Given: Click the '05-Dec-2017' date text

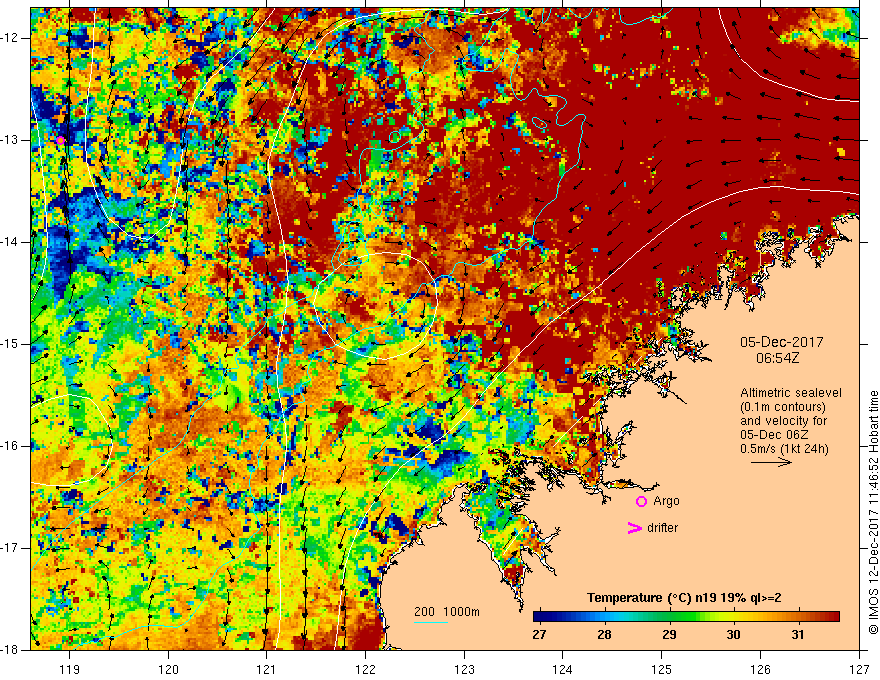Looking at the screenshot, I should 781,342.
